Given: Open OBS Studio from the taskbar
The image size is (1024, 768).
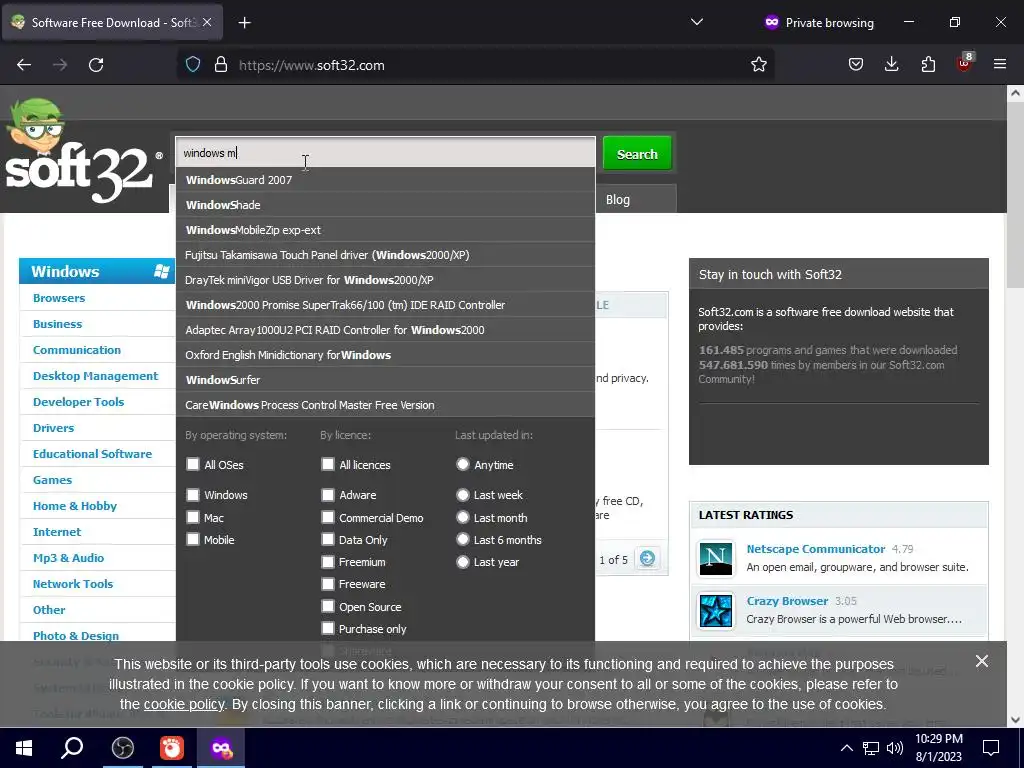Looking at the screenshot, I should coord(123,748).
